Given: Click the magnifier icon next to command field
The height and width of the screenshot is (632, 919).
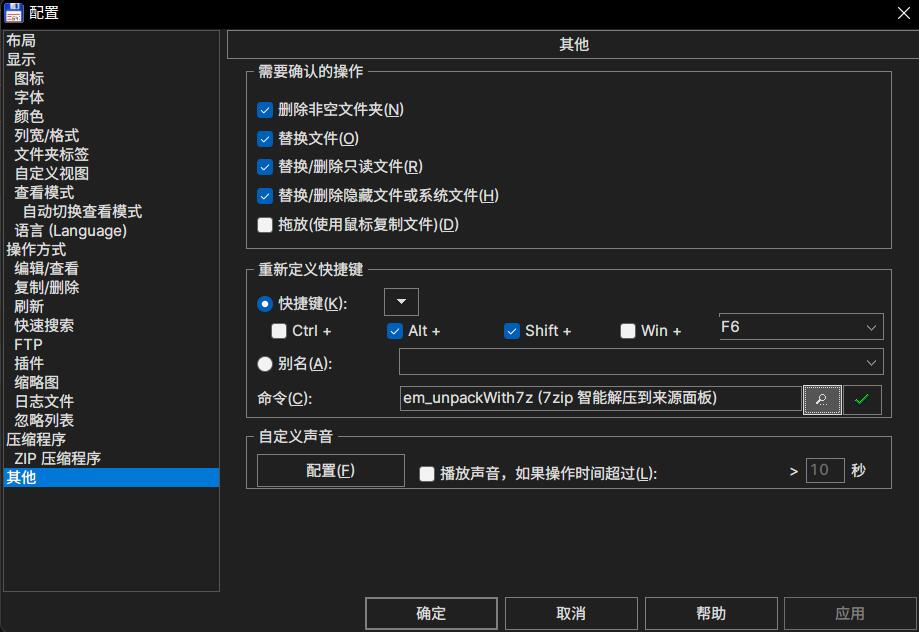Looking at the screenshot, I should [821, 399].
